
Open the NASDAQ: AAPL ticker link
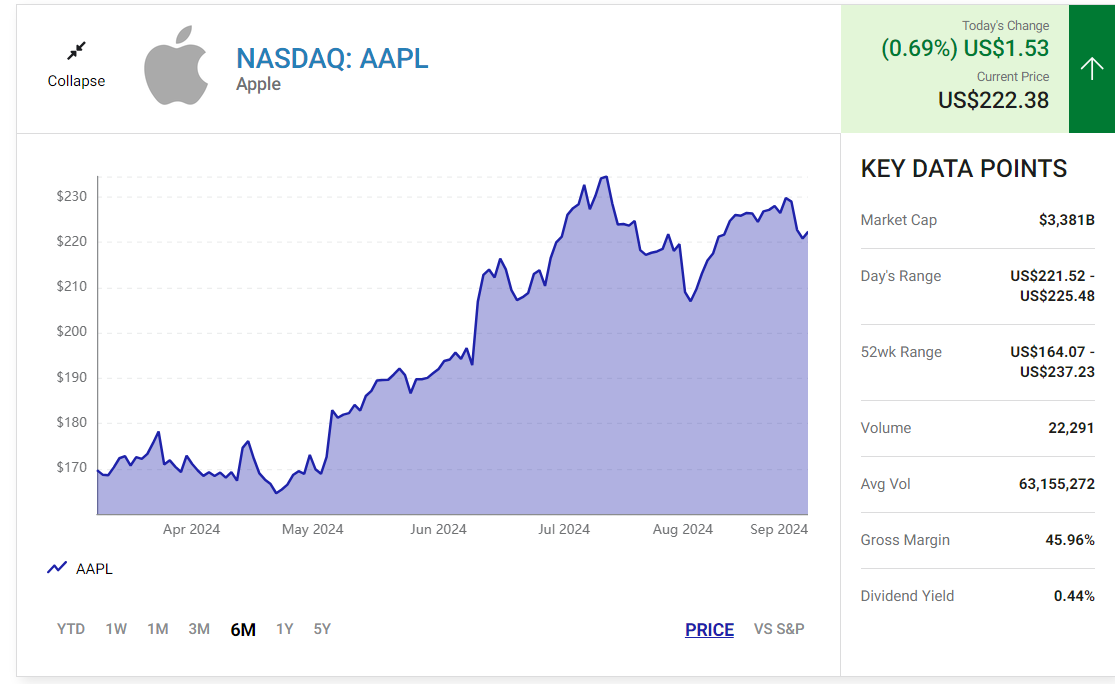(x=332, y=58)
